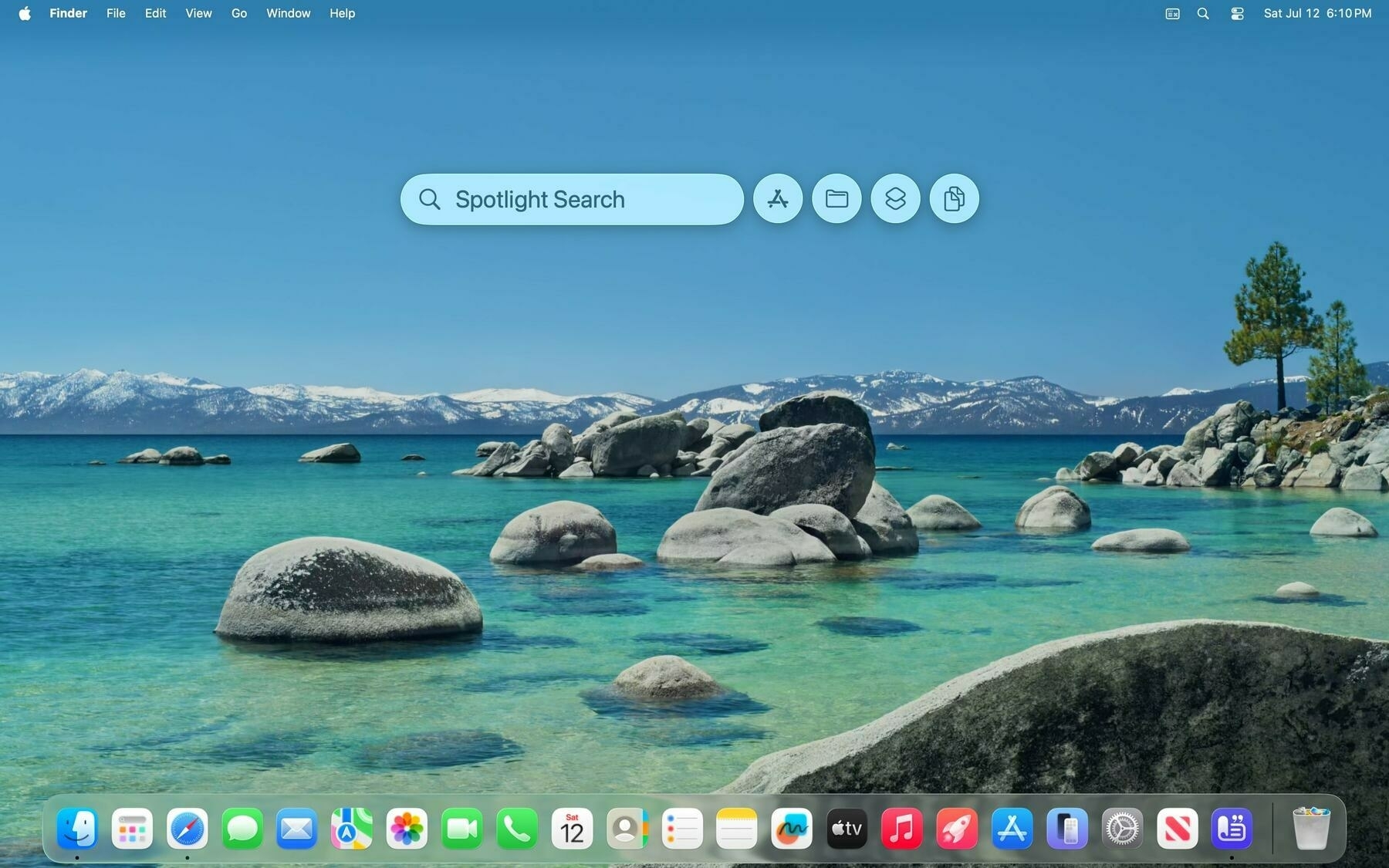The height and width of the screenshot is (868, 1389).
Task: Open the red rocket app in the Dock
Action: [x=957, y=829]
